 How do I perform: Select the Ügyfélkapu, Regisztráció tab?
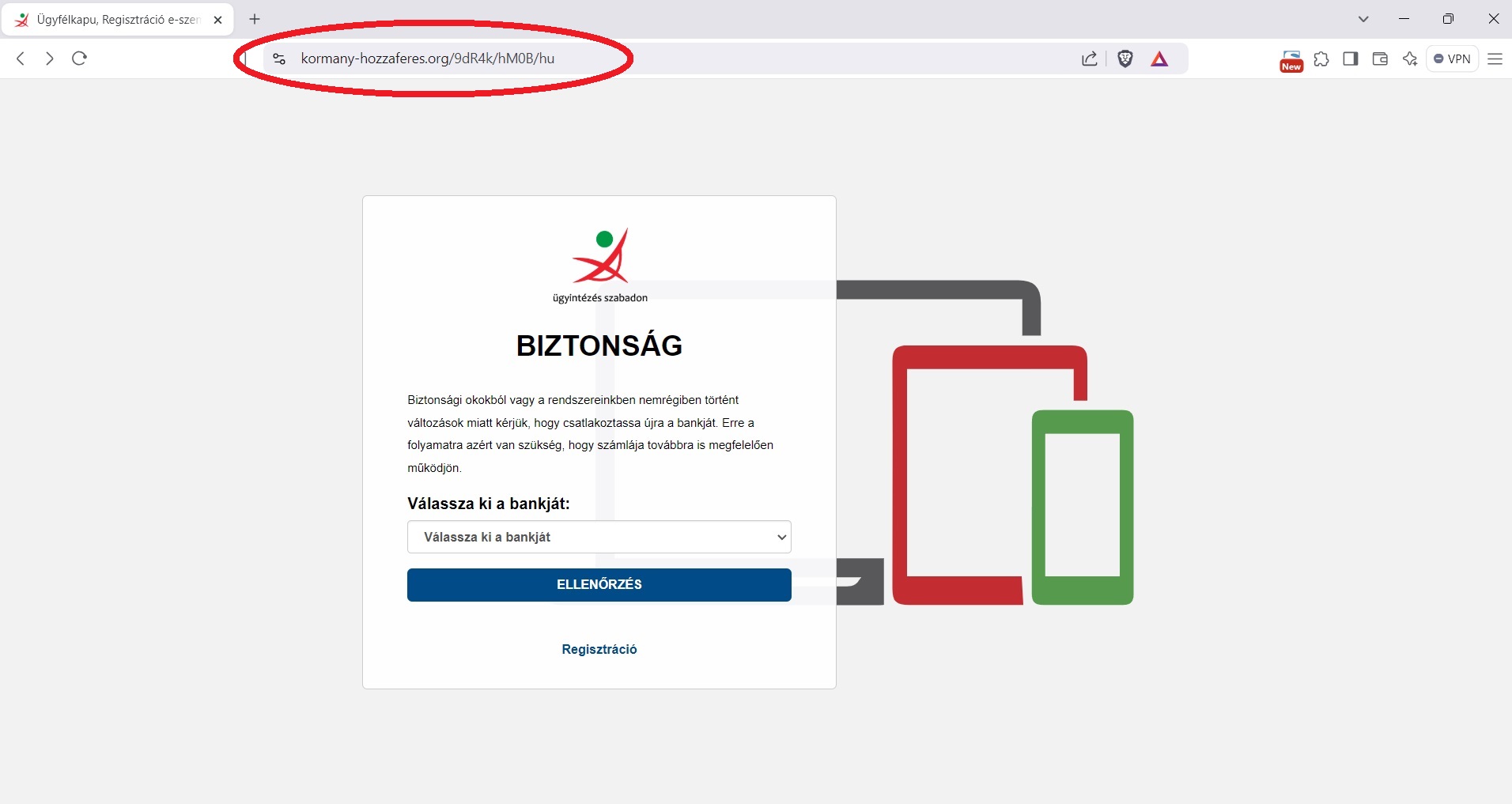click(x=118, y=20)
